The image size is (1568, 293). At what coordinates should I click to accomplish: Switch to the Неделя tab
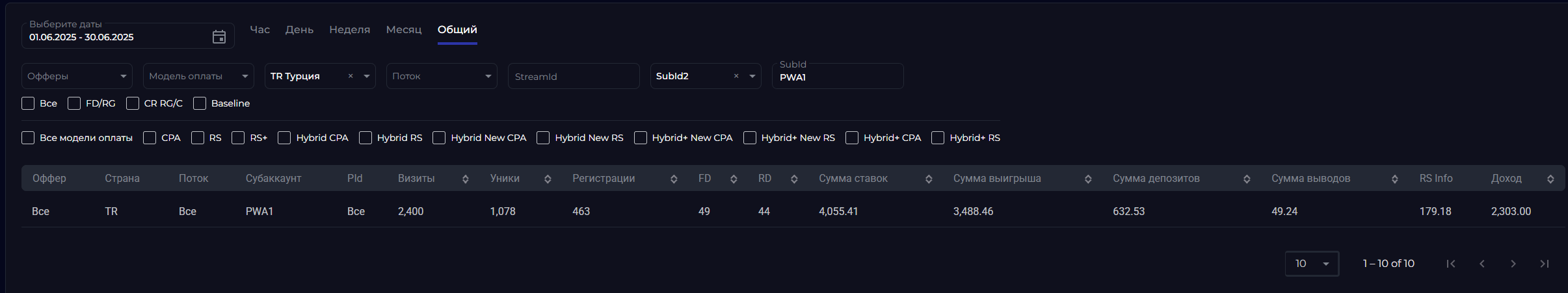coord(349,30)
